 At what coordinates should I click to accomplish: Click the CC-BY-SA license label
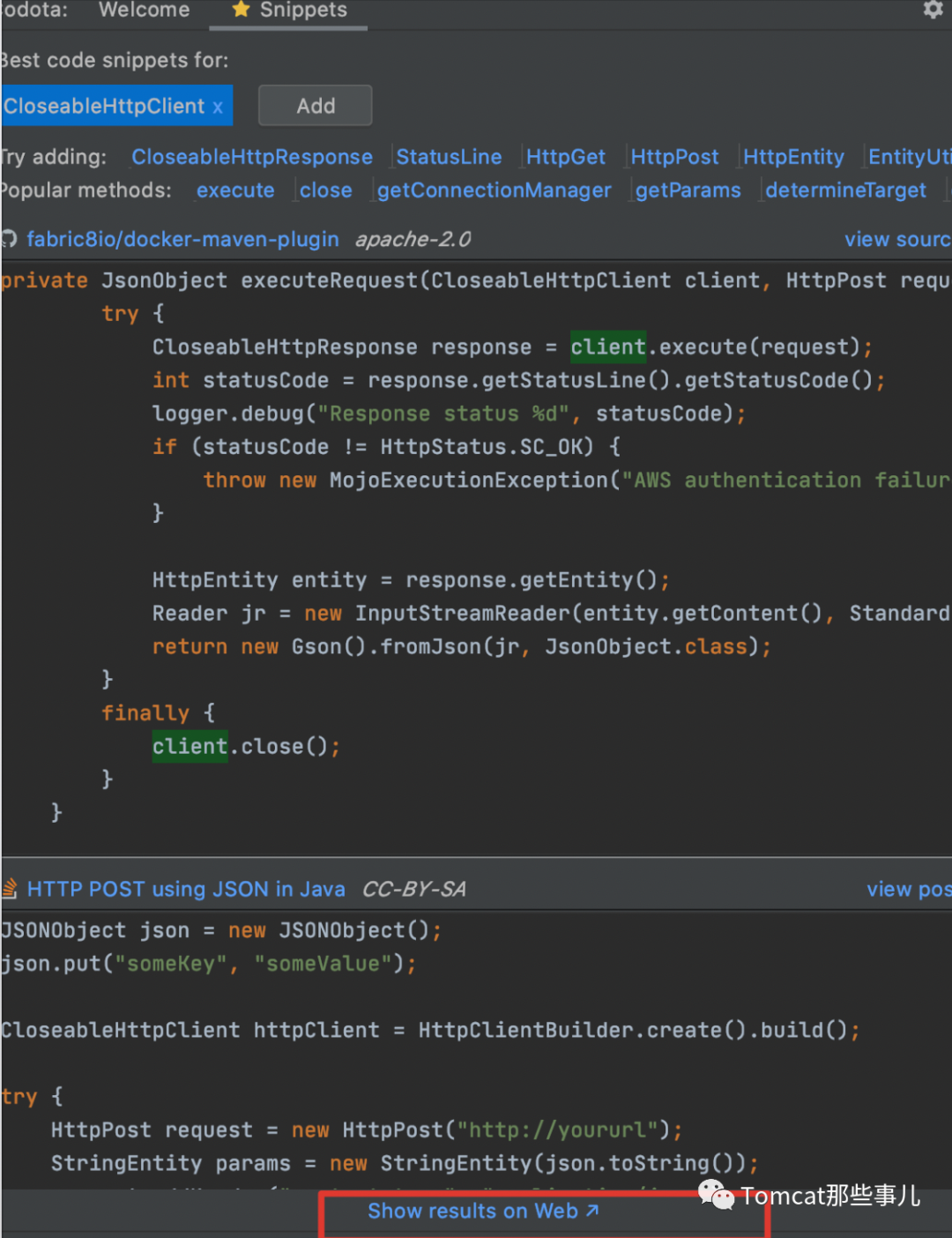point(413,889)
